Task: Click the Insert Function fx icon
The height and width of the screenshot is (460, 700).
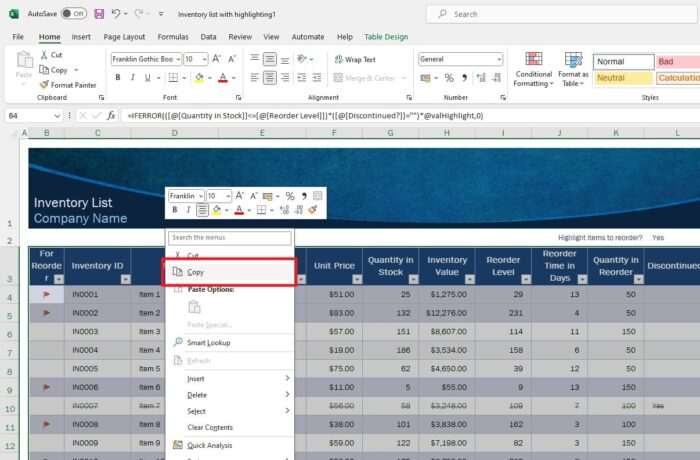Action: [111, 116]
